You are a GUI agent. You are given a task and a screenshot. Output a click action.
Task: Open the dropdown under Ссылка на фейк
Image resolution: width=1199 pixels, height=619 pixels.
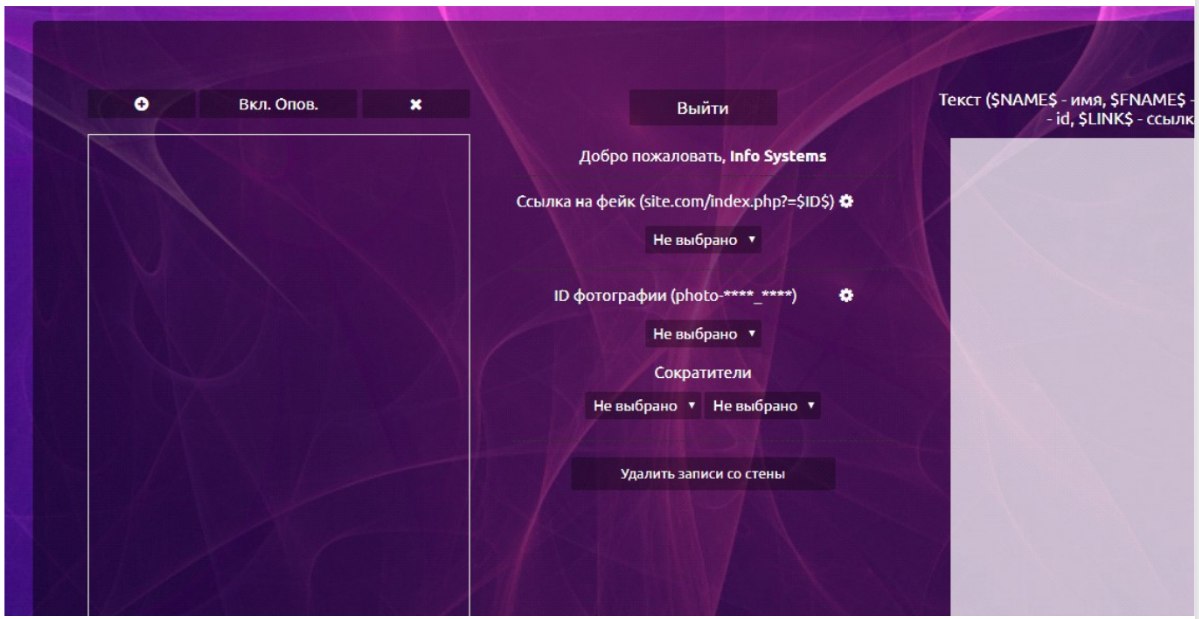702,241
